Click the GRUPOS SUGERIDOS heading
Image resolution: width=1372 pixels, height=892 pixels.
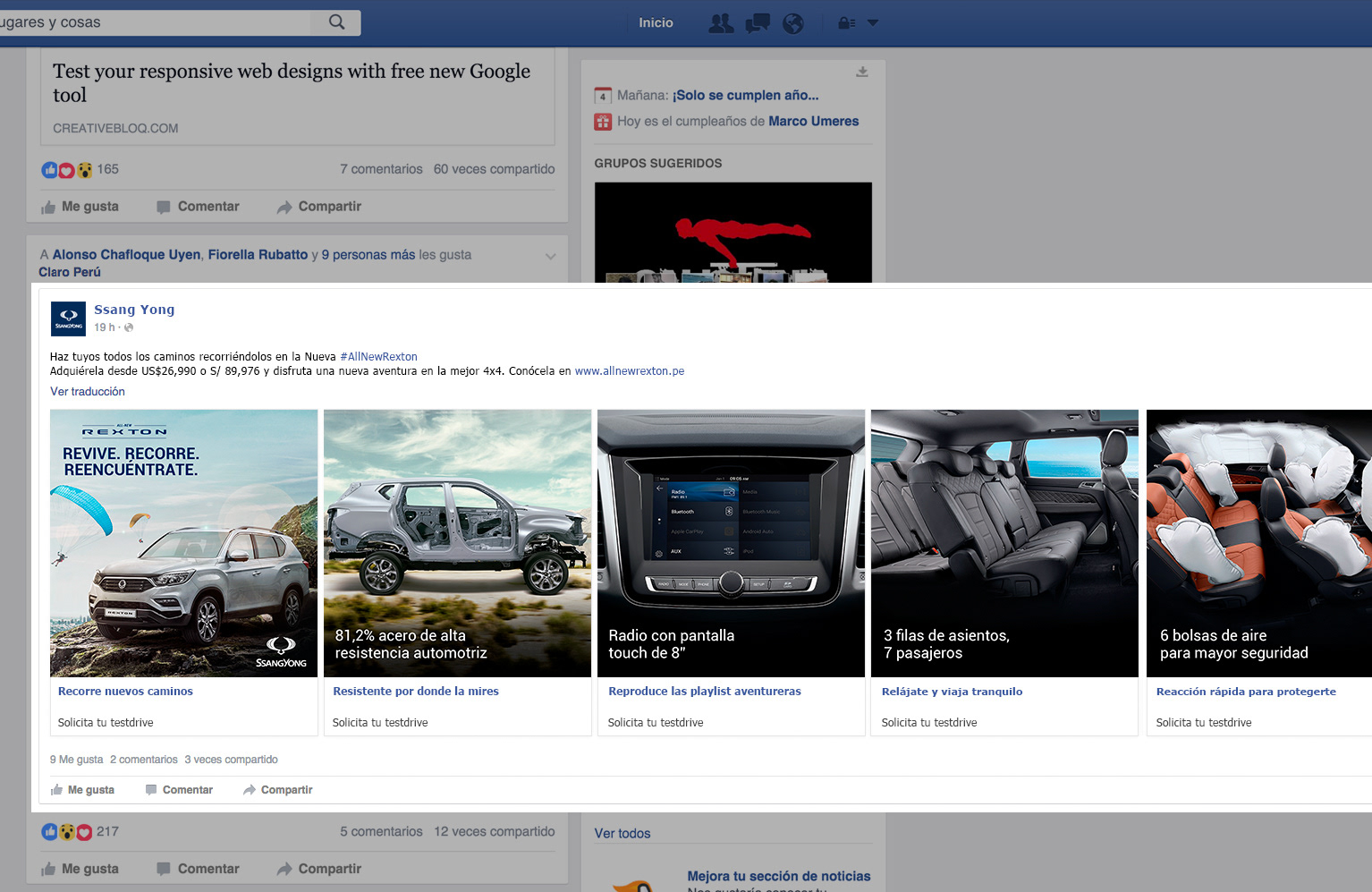coord(658,163)
